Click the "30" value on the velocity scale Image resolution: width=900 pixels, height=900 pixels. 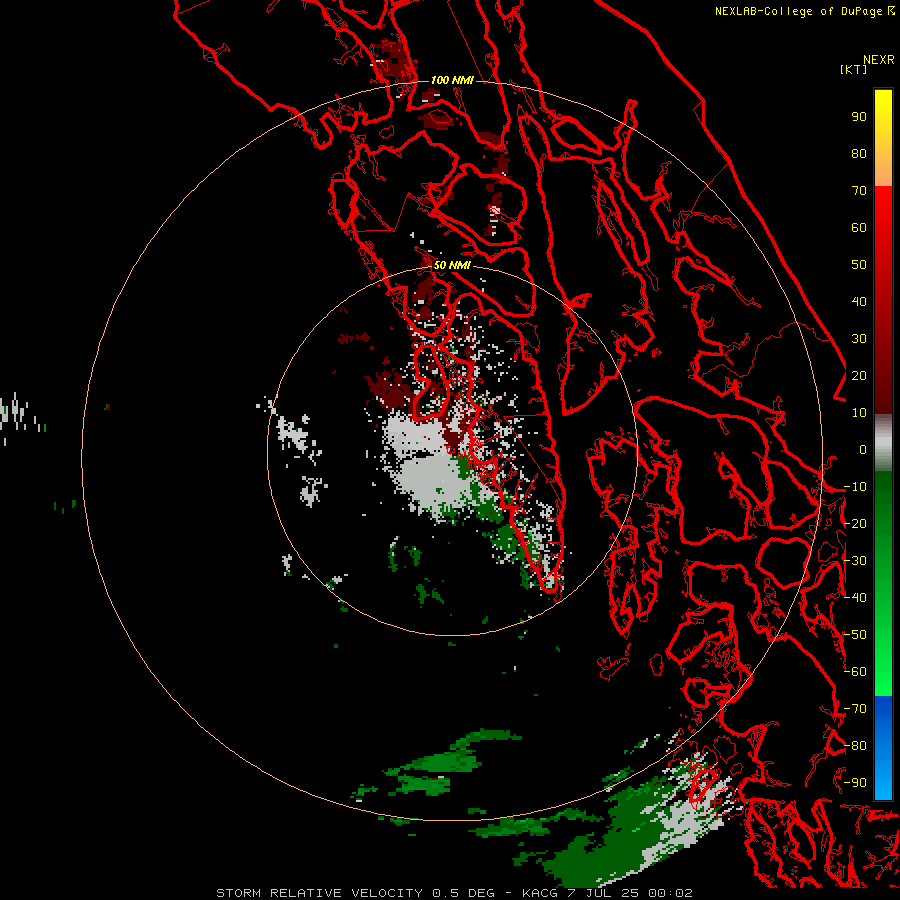pyautogui.click(x=859, y=339)
